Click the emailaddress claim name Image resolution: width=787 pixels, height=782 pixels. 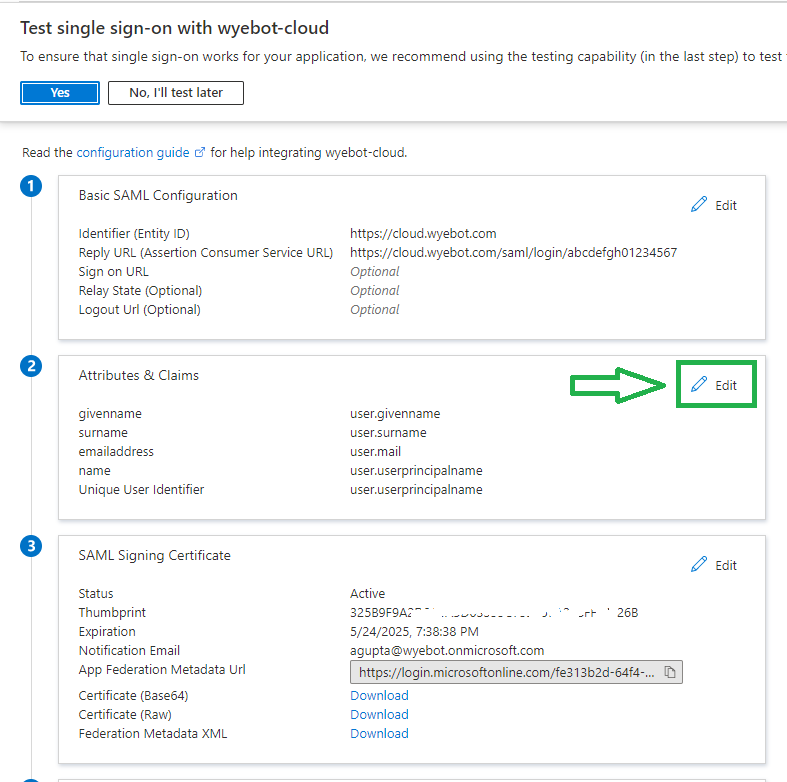coord(116,452)
